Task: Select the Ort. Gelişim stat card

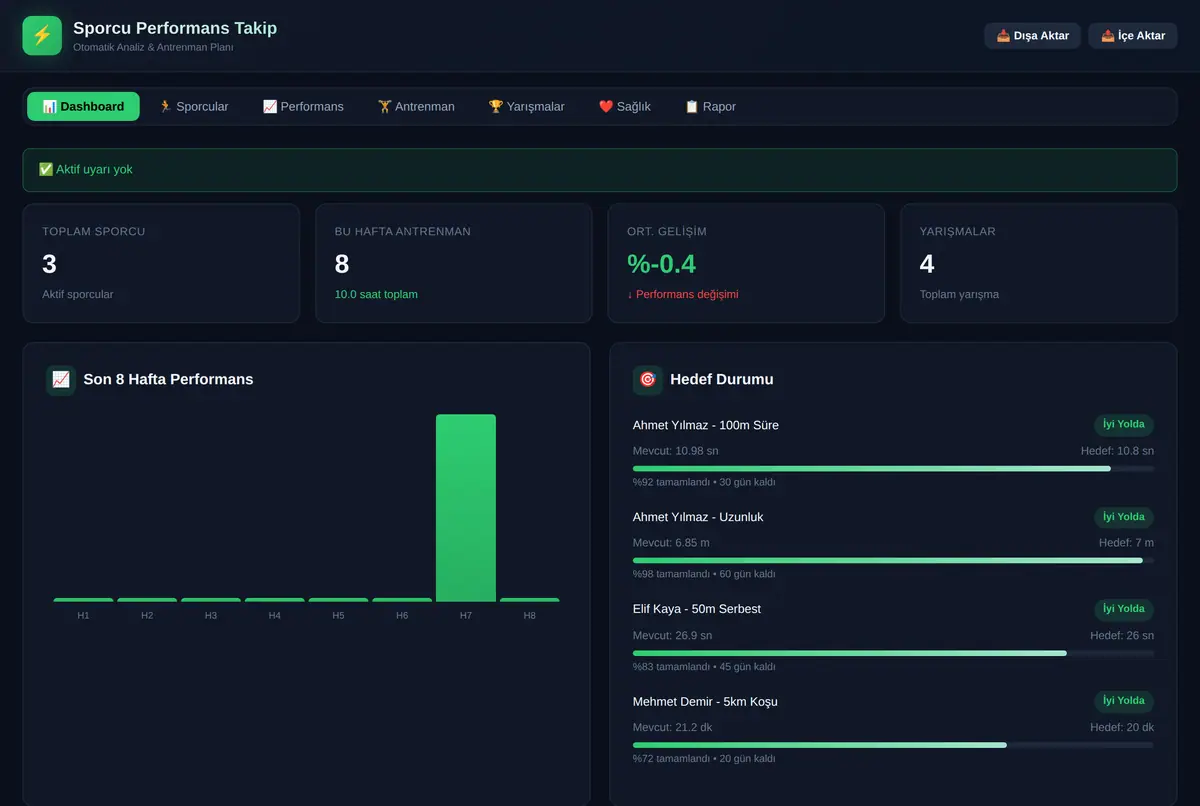Action: pyautogui.click(x=746, y=263)
